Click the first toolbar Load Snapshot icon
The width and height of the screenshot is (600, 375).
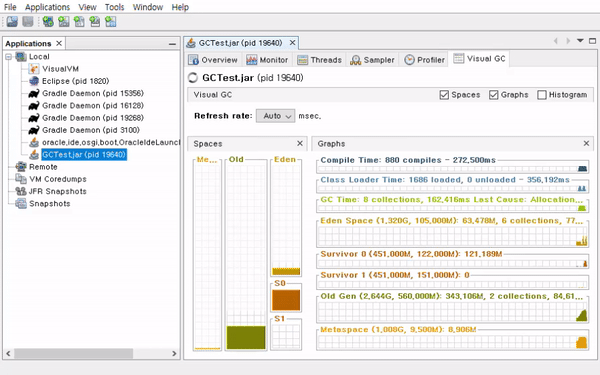pos(12,21)
